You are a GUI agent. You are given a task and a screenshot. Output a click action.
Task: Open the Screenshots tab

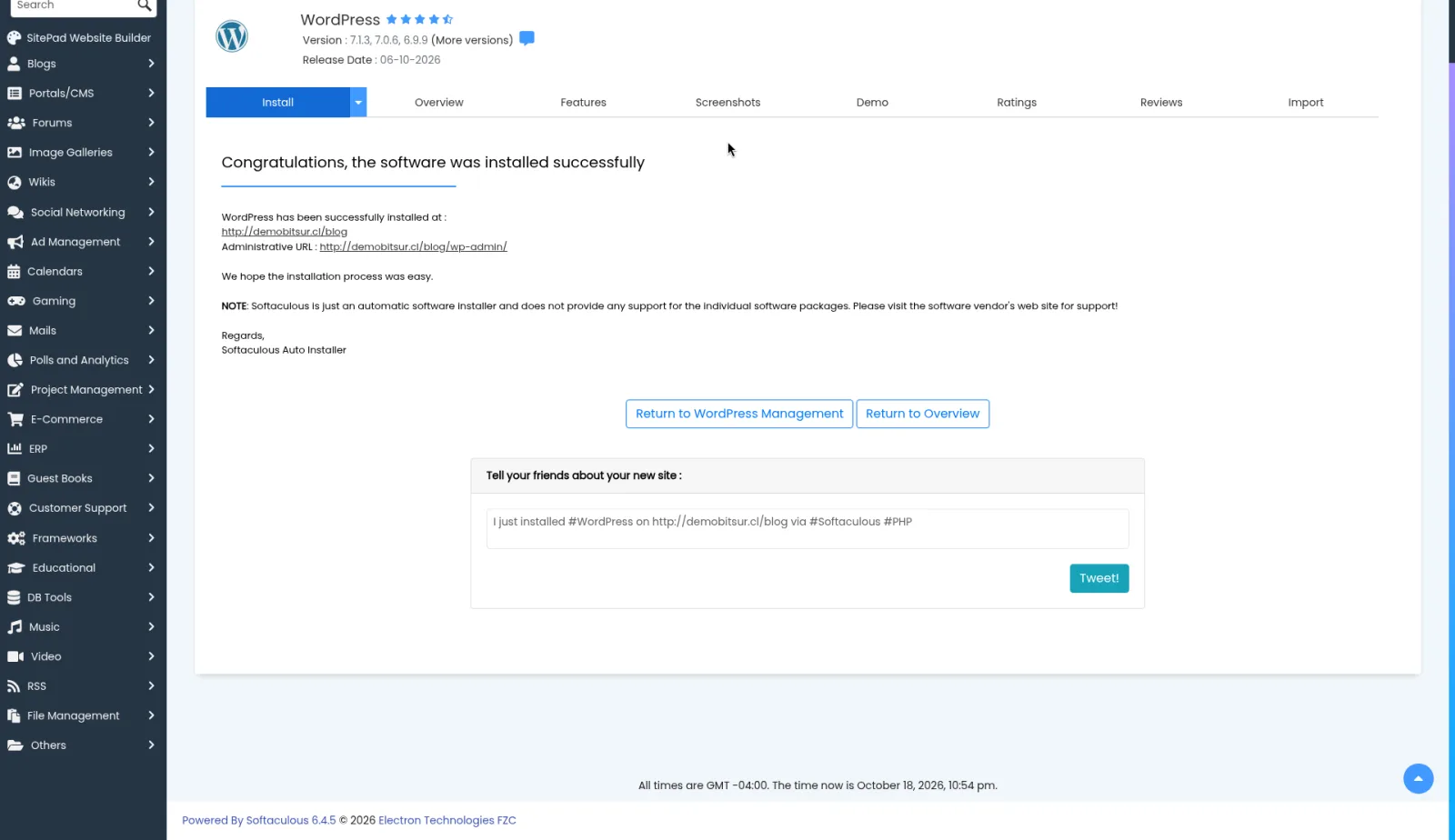pyautogui.click(x=727, y=103)
